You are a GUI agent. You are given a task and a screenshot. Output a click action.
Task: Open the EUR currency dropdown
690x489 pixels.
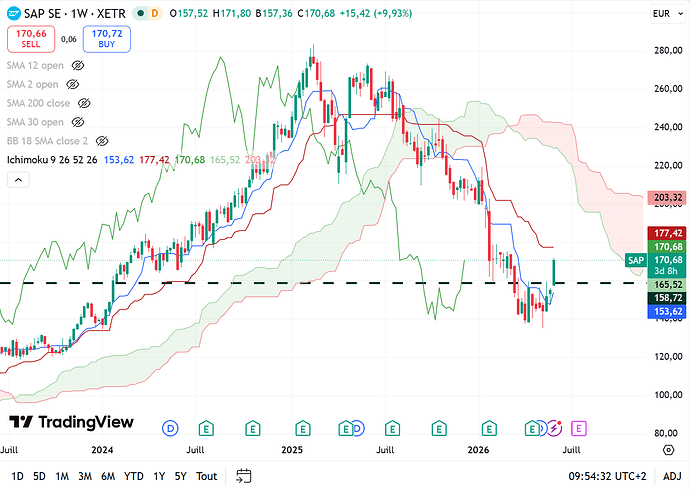(668, 14)
